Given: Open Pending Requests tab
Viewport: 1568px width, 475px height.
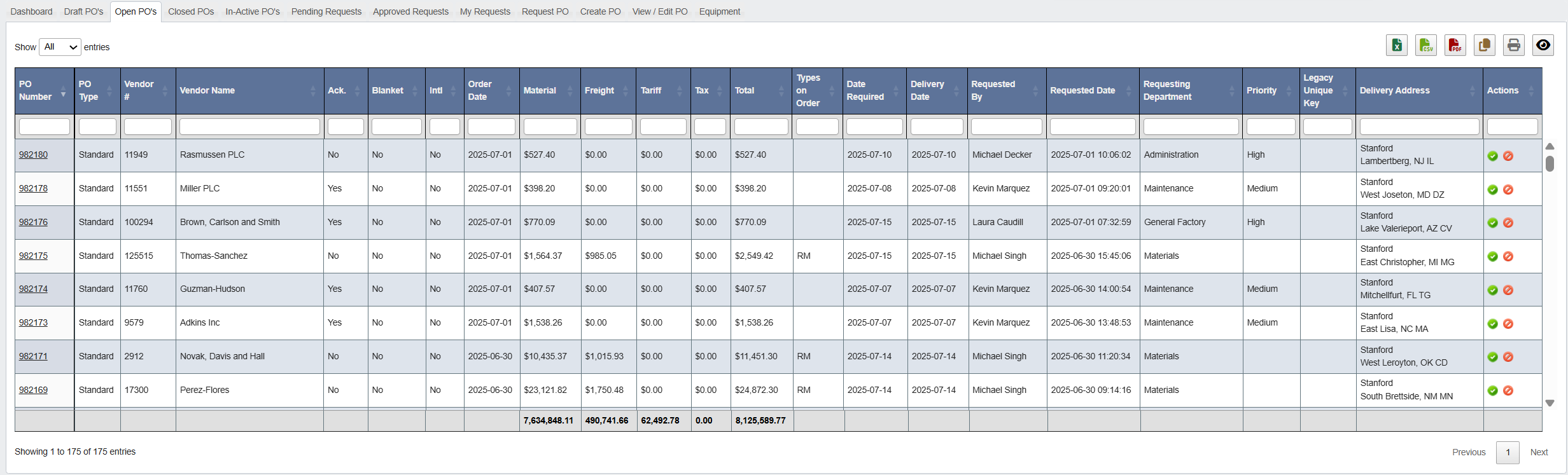Looking at the screenshot, I should (326, 11).
